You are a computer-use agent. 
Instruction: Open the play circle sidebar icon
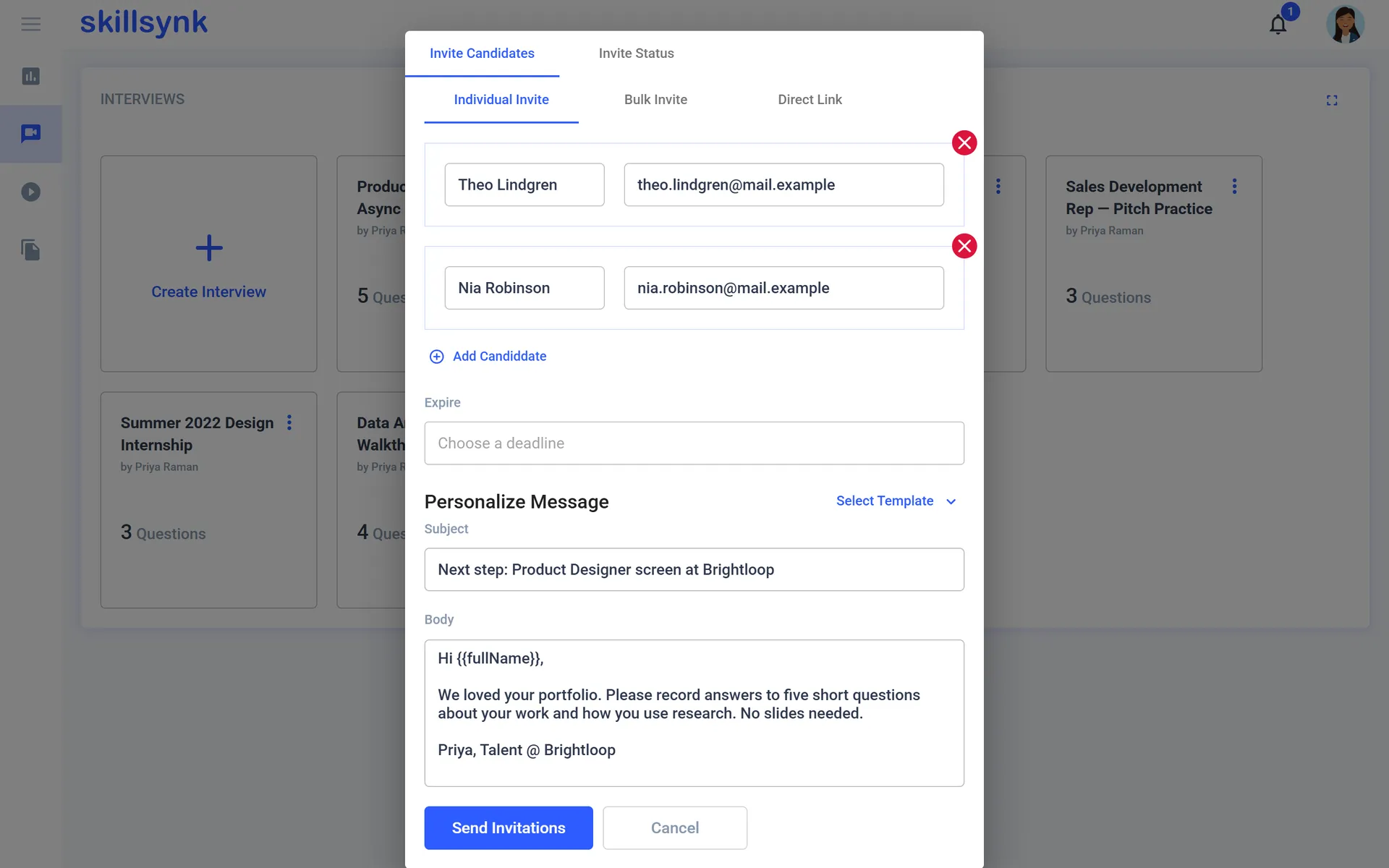(30, 192)
